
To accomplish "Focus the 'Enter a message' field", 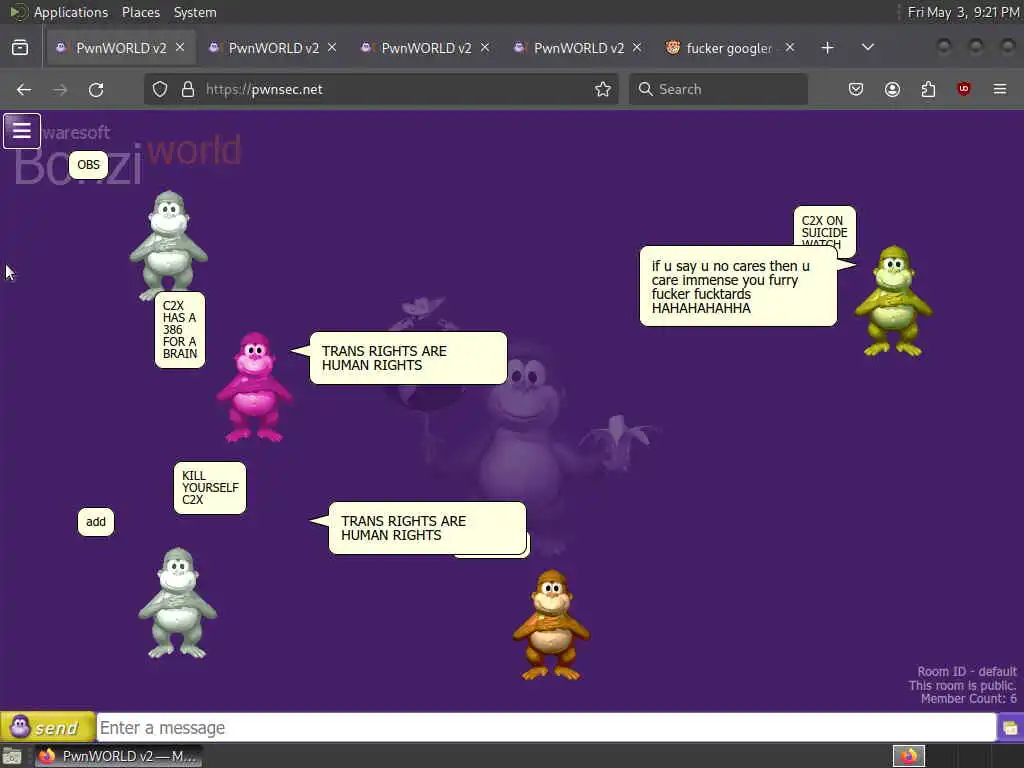I will [547, 728].
